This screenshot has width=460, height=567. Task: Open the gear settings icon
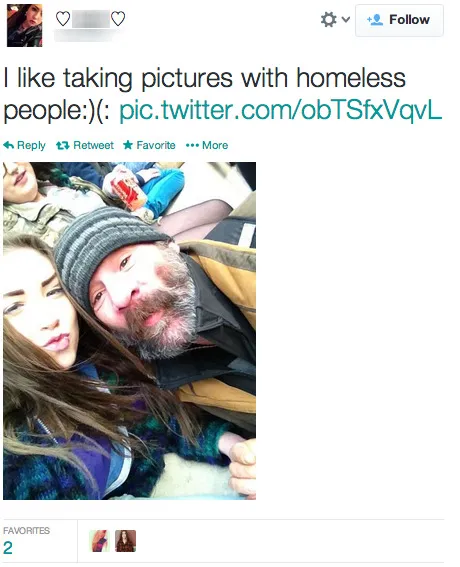tap(328, 19)
